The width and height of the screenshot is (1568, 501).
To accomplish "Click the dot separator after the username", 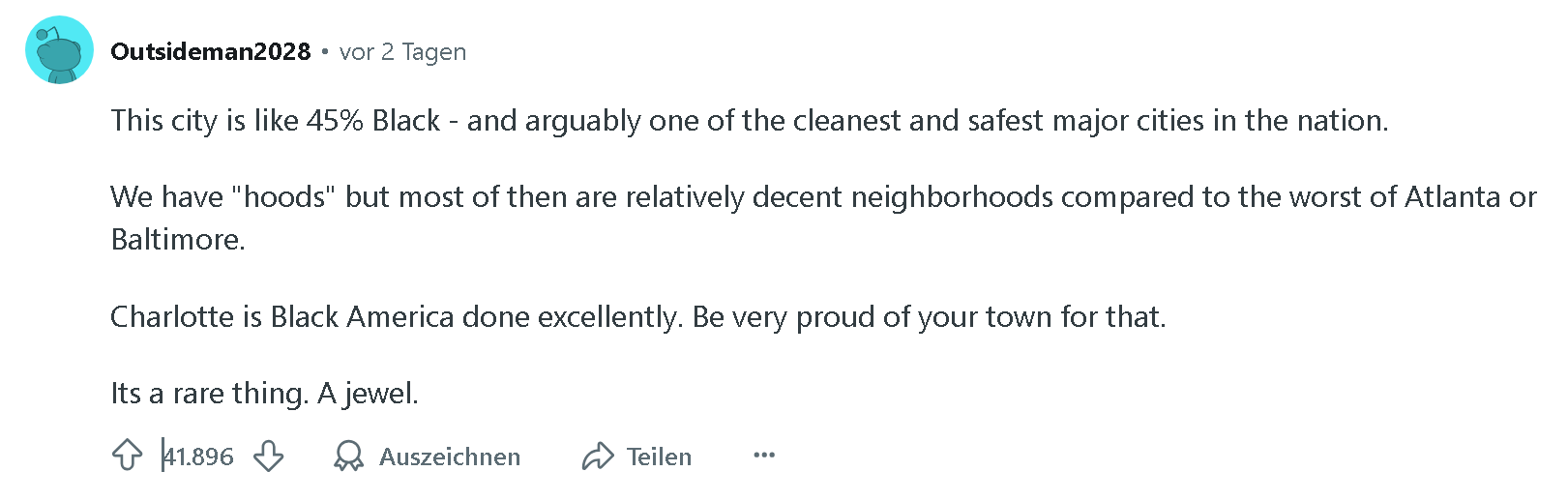I will point(325,51).
